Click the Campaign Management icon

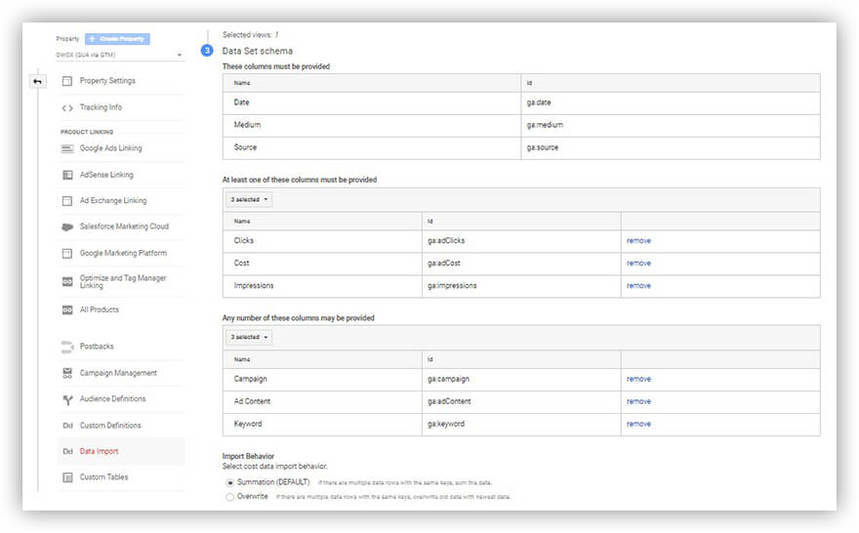click(67, 373)
